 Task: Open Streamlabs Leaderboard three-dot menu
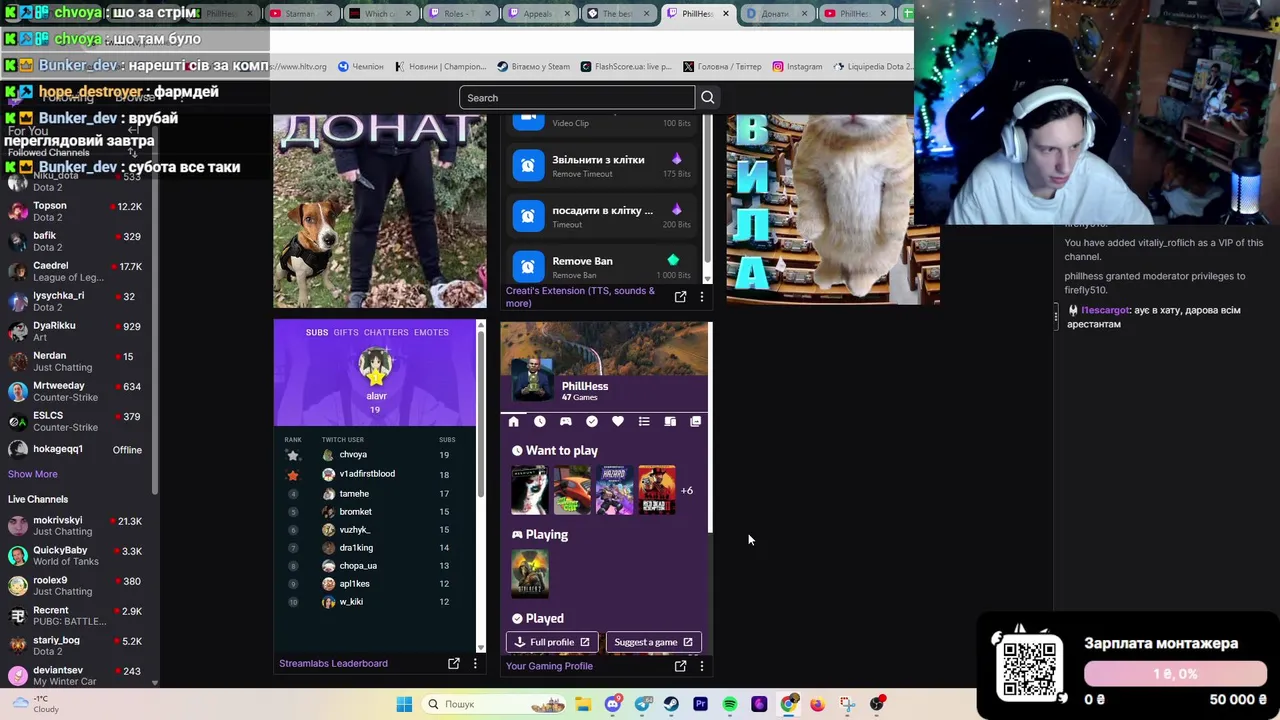pos(475,663)
